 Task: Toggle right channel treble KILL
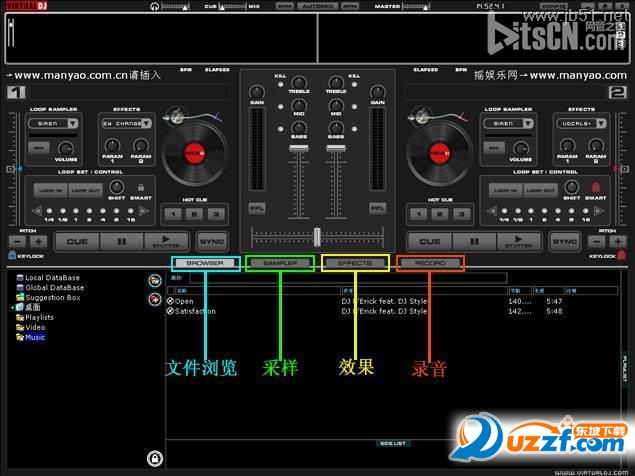tap(354, 85)
